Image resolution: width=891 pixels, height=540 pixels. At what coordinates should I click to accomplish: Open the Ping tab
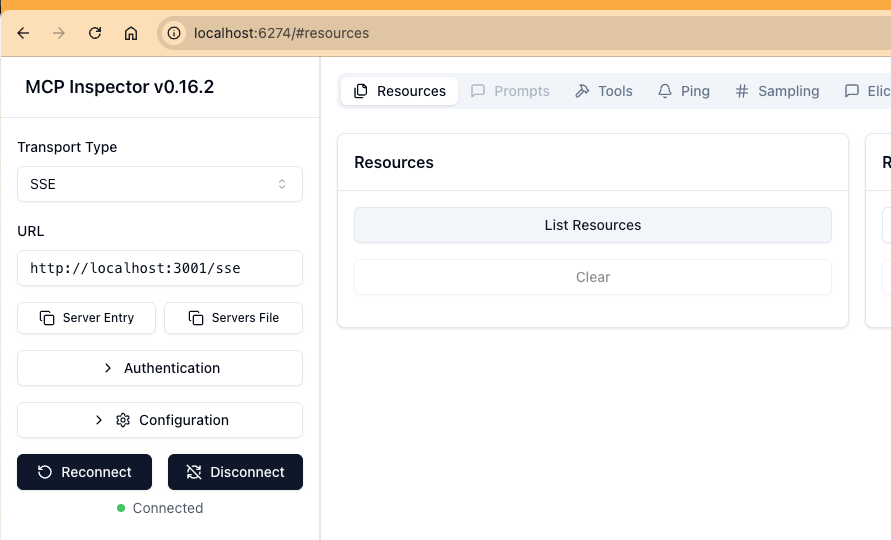[x=684, y=91]
